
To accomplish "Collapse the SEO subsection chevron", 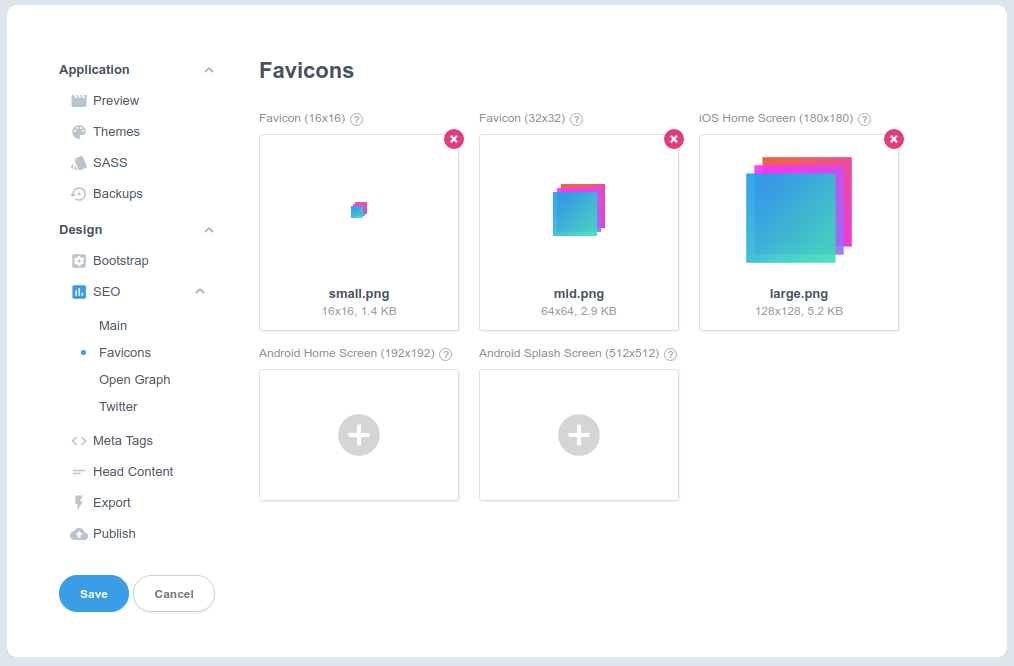I will pyautogui.click(x=199, y=291).
